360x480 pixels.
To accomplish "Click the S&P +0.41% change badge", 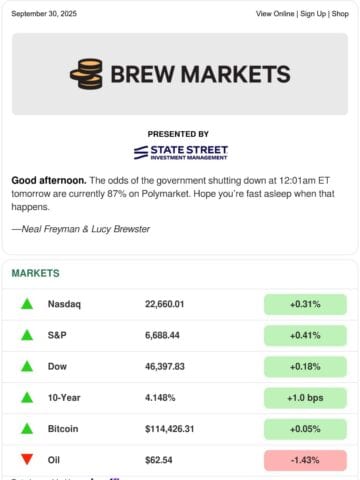I will pos(305,335).
